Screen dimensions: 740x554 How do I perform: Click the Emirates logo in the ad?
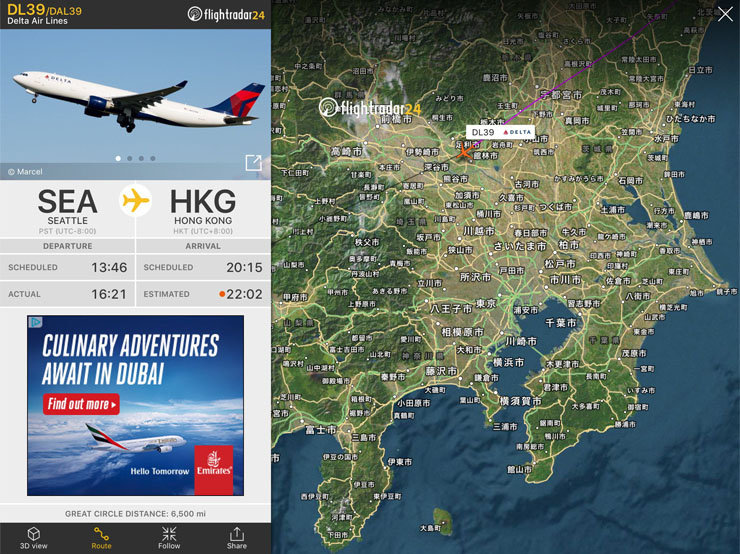tap(214, 470)
